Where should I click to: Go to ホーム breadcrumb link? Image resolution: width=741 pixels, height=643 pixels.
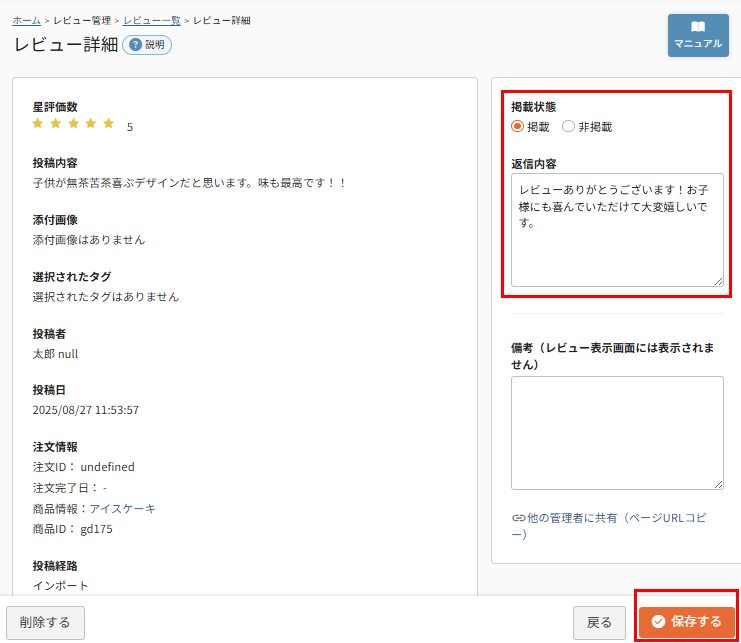coord(26,20)
